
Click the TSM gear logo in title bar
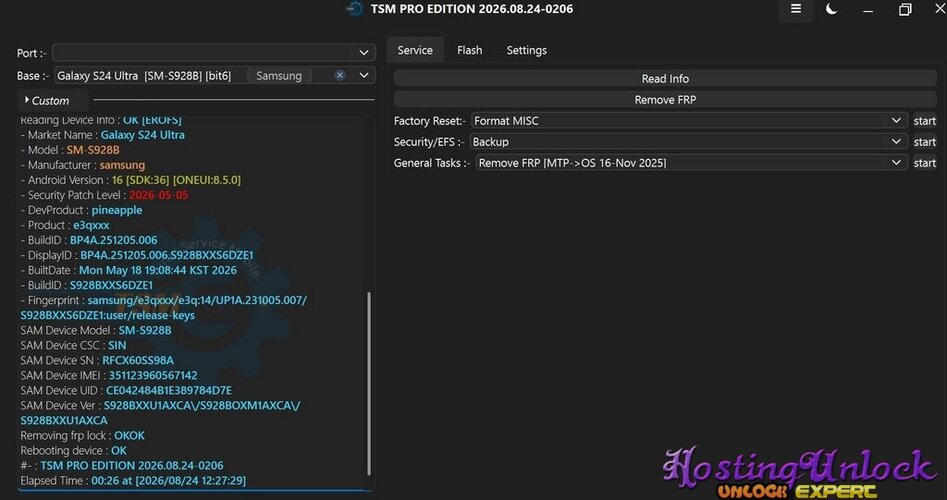pyautogui.click(x=355, y=9)
